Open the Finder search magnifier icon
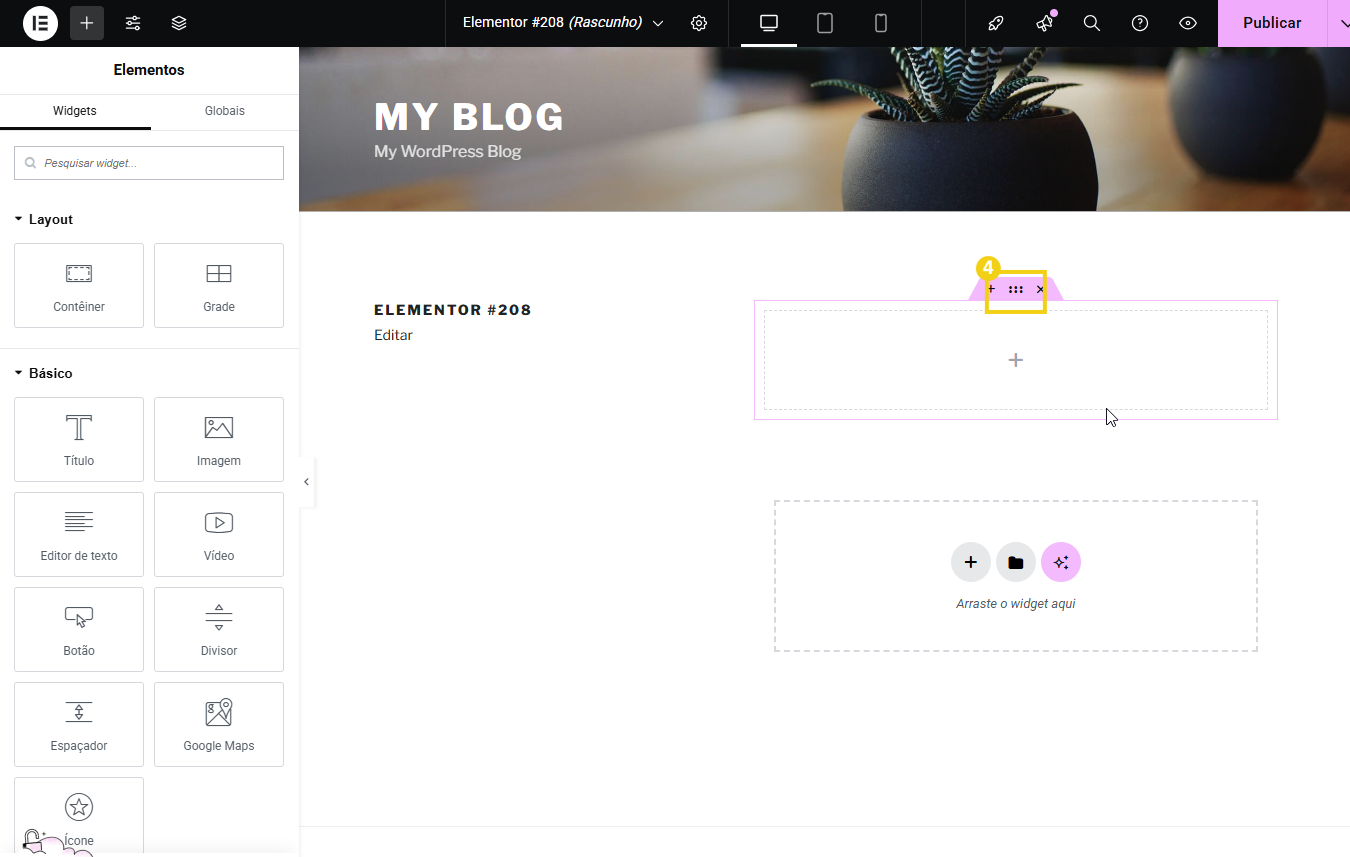The width and height of the screenshot is (1350, 857). (1092, 23)
